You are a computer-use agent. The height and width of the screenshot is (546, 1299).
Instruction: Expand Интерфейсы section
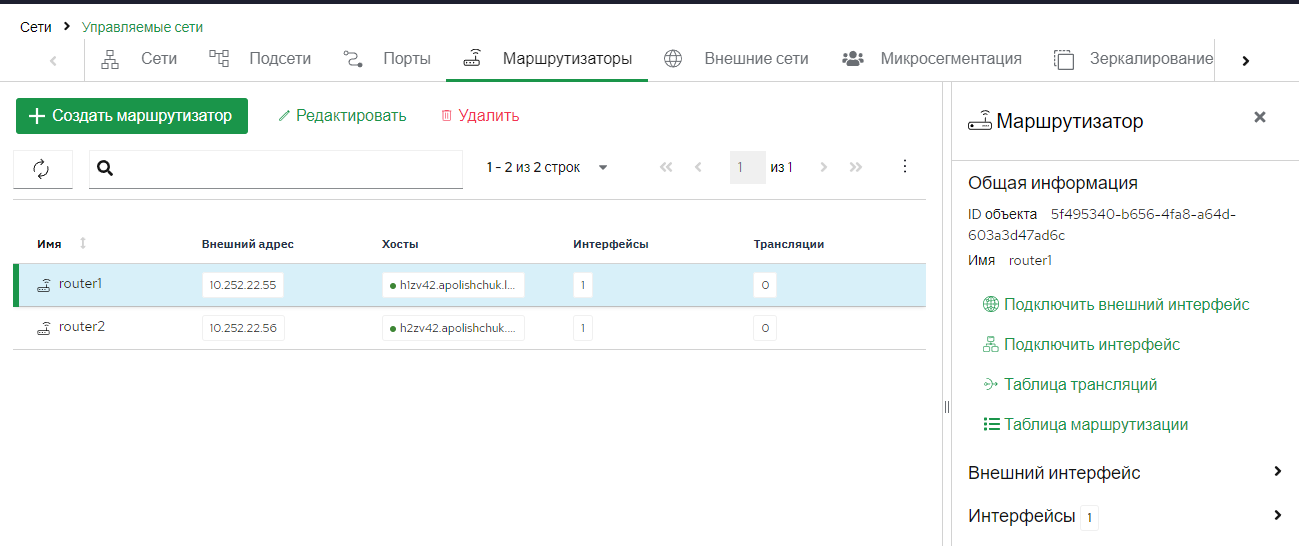(1125, 516)
